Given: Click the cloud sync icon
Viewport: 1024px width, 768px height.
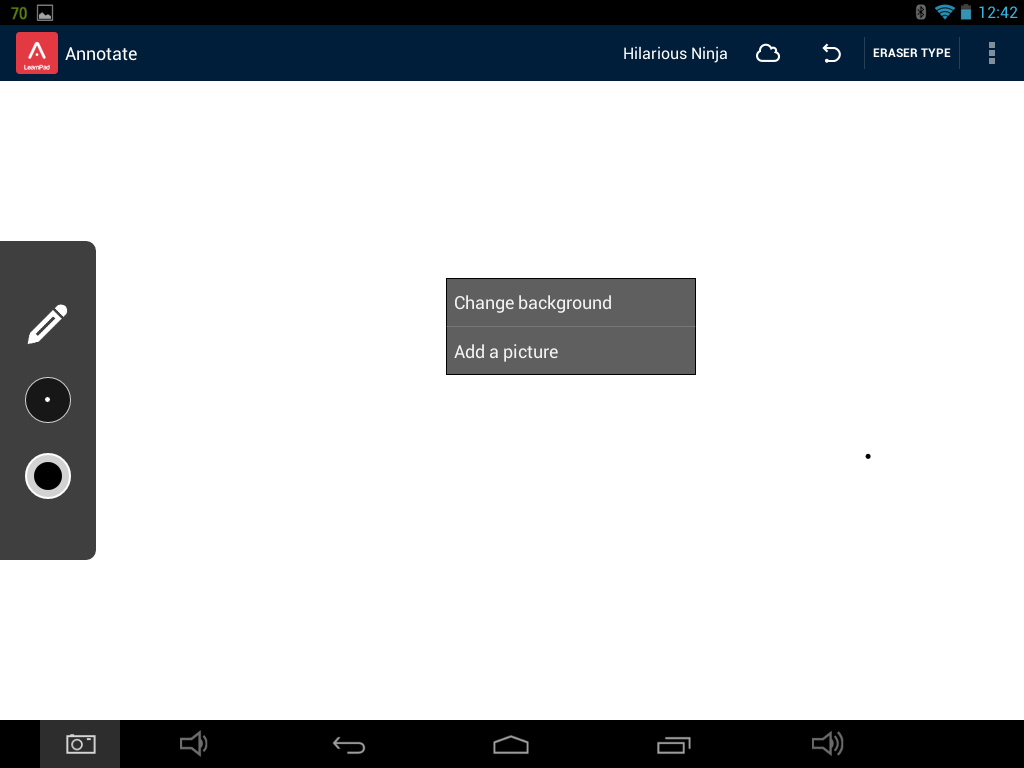Looking at the screenshot, I should [768, 54].
